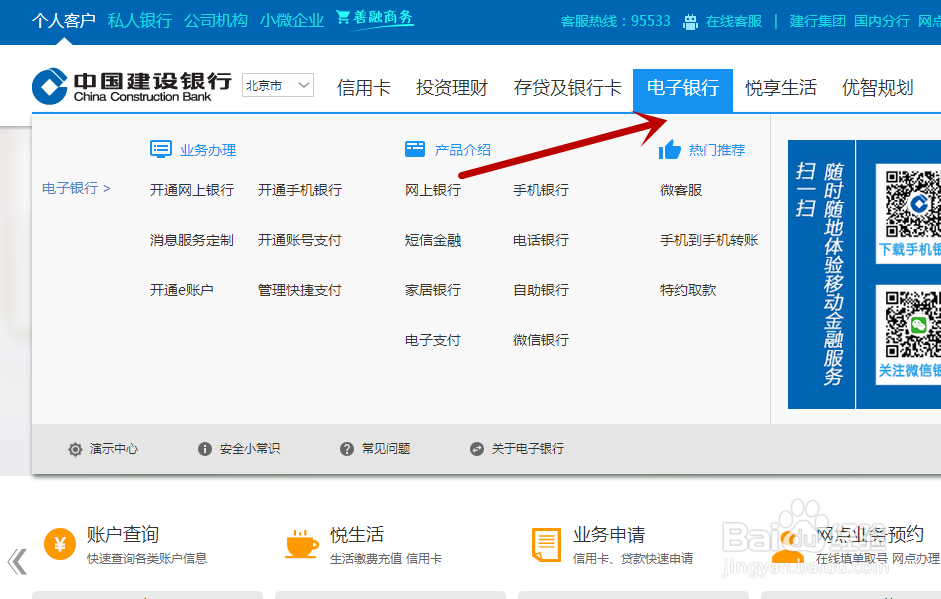Click the 消息服务定制 link
The width and height of the screenshot is (941, 599).
[192, 240]
